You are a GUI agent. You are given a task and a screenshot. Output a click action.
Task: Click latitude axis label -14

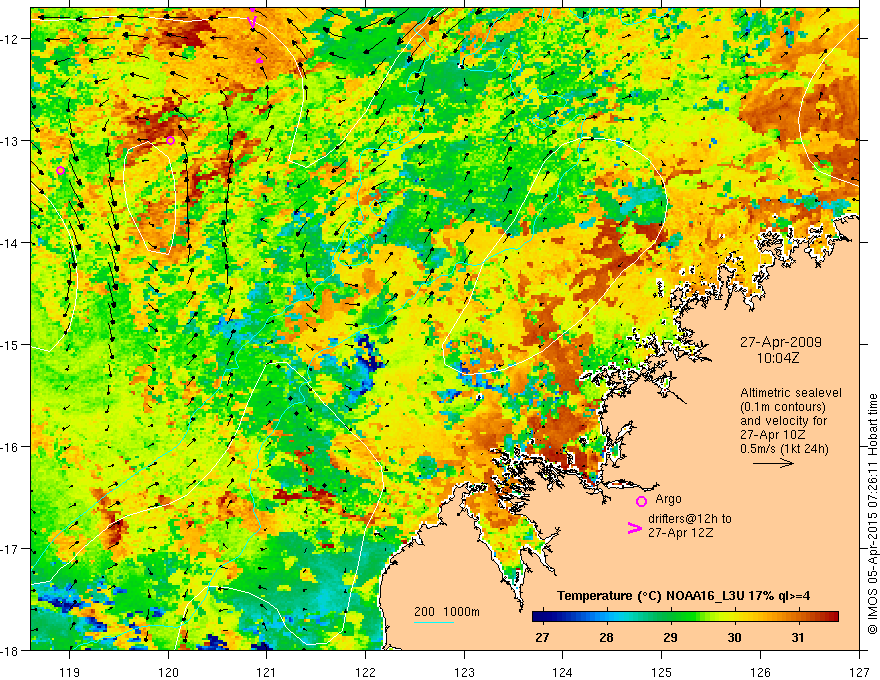11,243
